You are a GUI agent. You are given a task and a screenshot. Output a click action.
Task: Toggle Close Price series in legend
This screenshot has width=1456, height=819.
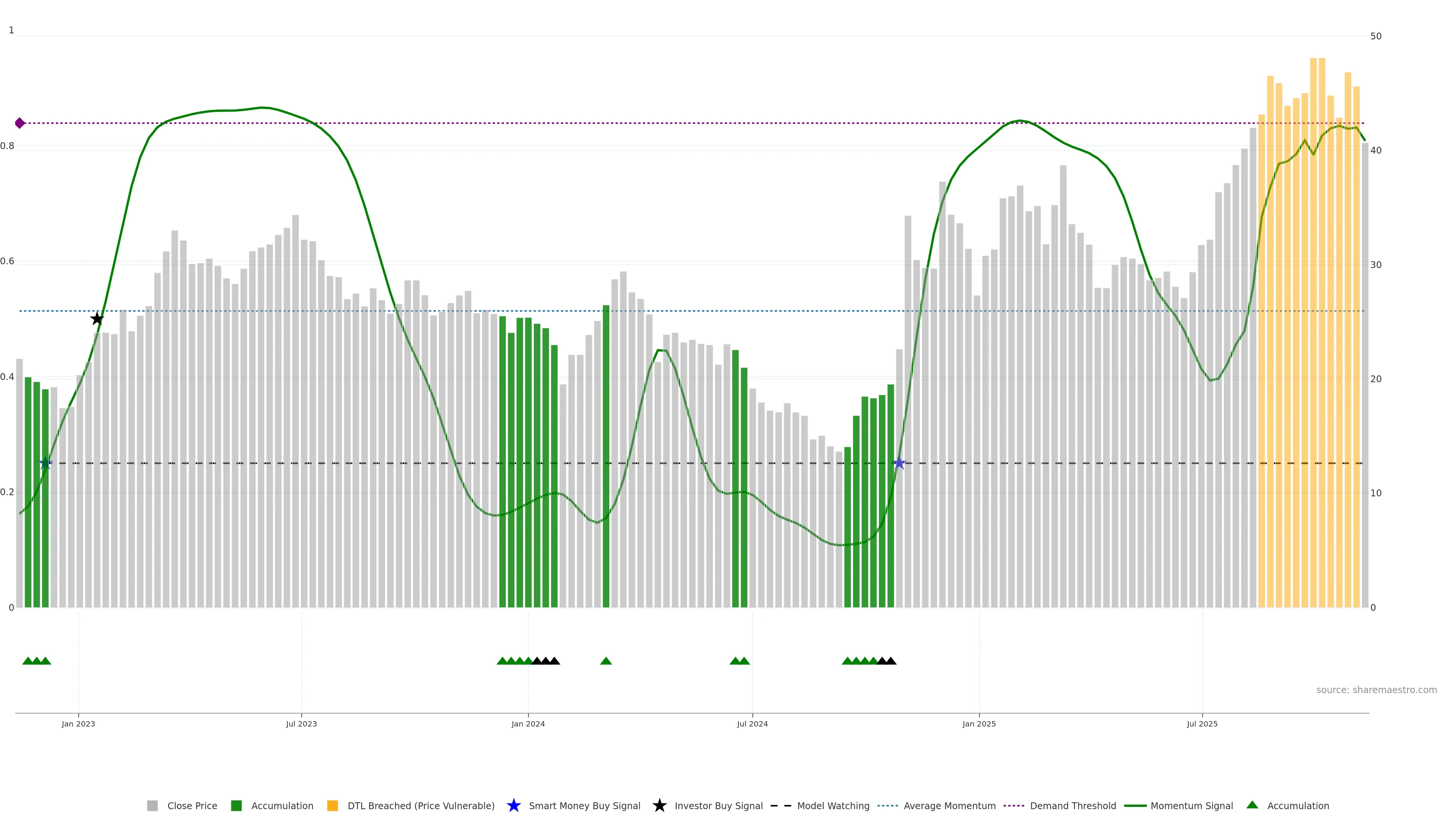[191, 805]
